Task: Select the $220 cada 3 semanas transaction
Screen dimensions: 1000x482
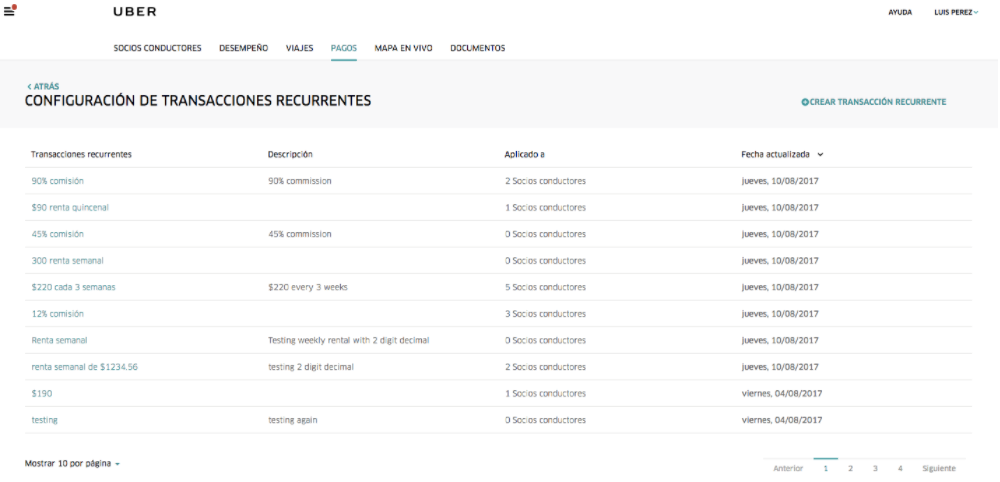Action: 73,287
